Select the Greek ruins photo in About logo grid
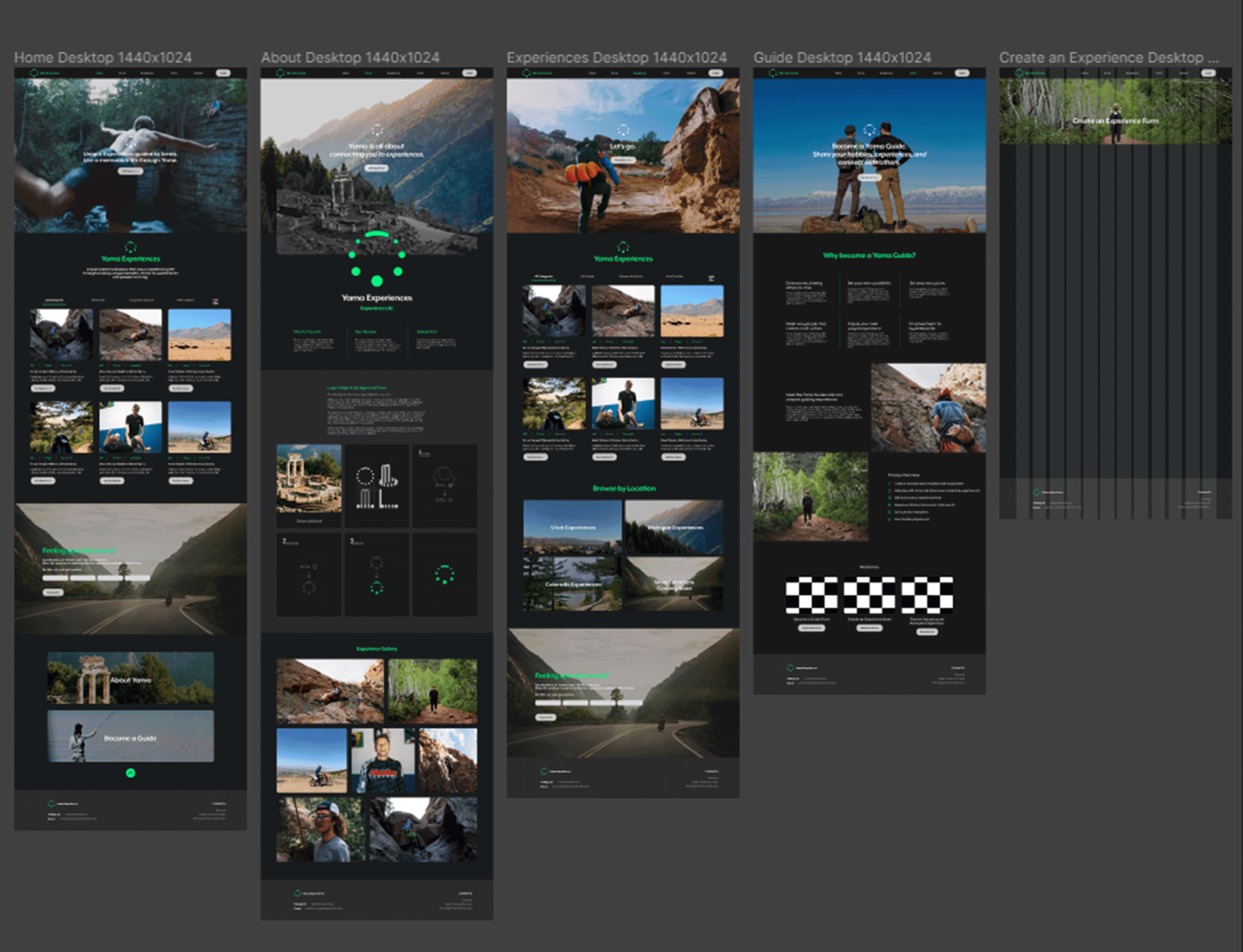The width and height of the screenshot is (1243, 952). [x=309, y=479]
